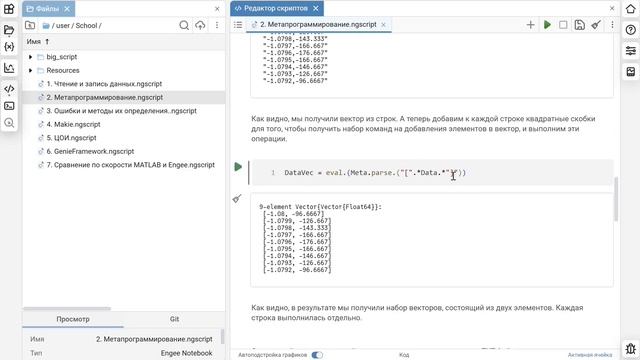Open file 3. Ошибки и методы их определения

pyautogui.click(x=121, y=111)
